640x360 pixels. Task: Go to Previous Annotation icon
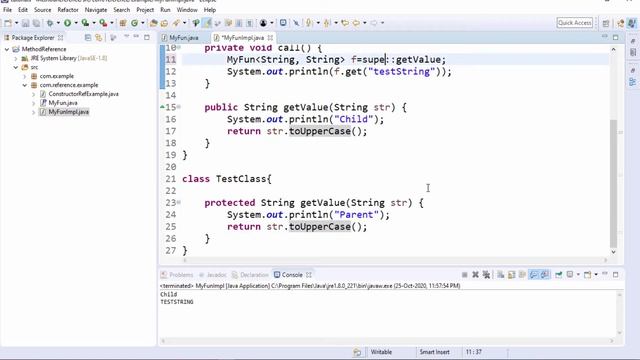[327, 23]
